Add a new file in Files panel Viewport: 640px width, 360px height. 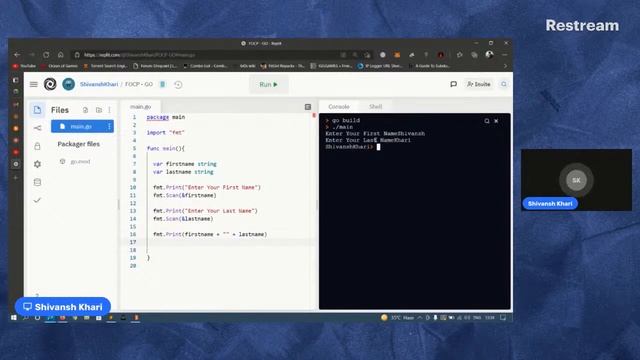tap(85, 110)
